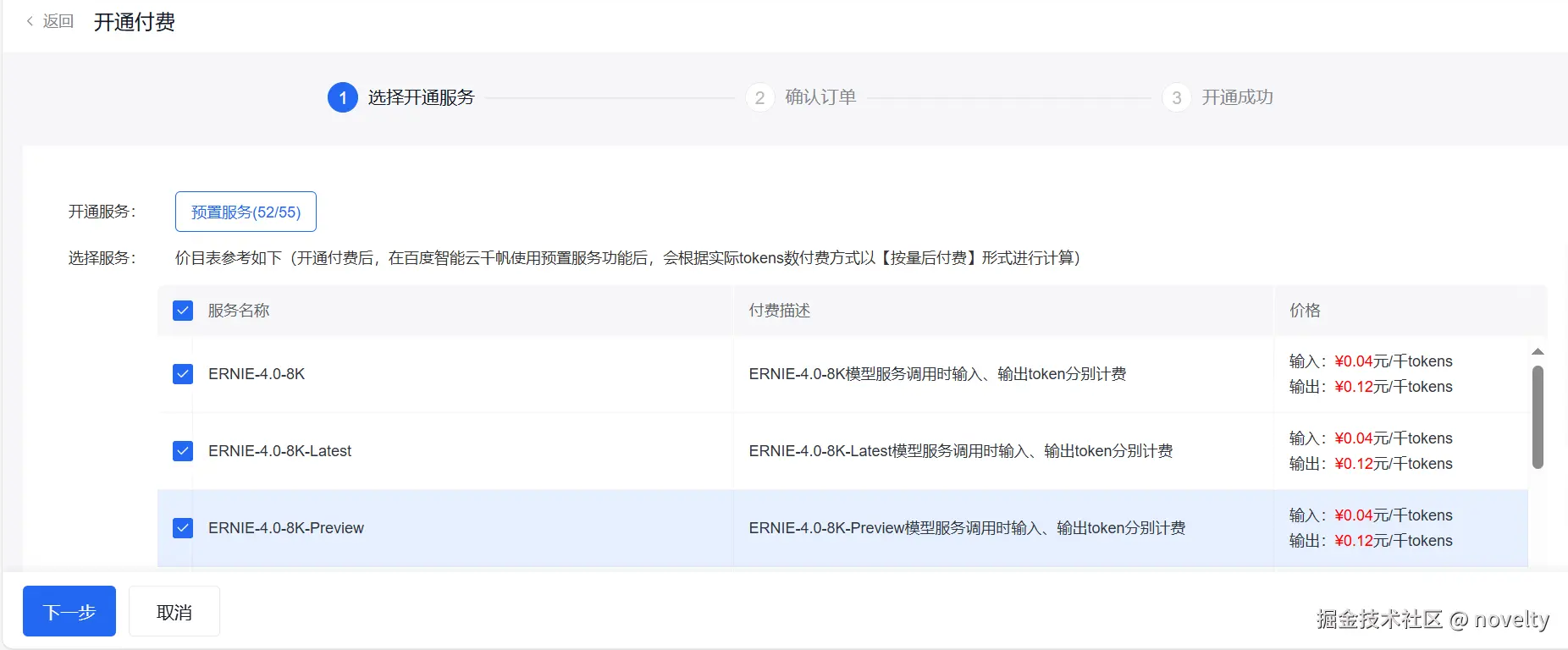The height and width of the screenshot is (650, 1568).
Task: Click the 选择服务: field label
Action: click(102, 258)
